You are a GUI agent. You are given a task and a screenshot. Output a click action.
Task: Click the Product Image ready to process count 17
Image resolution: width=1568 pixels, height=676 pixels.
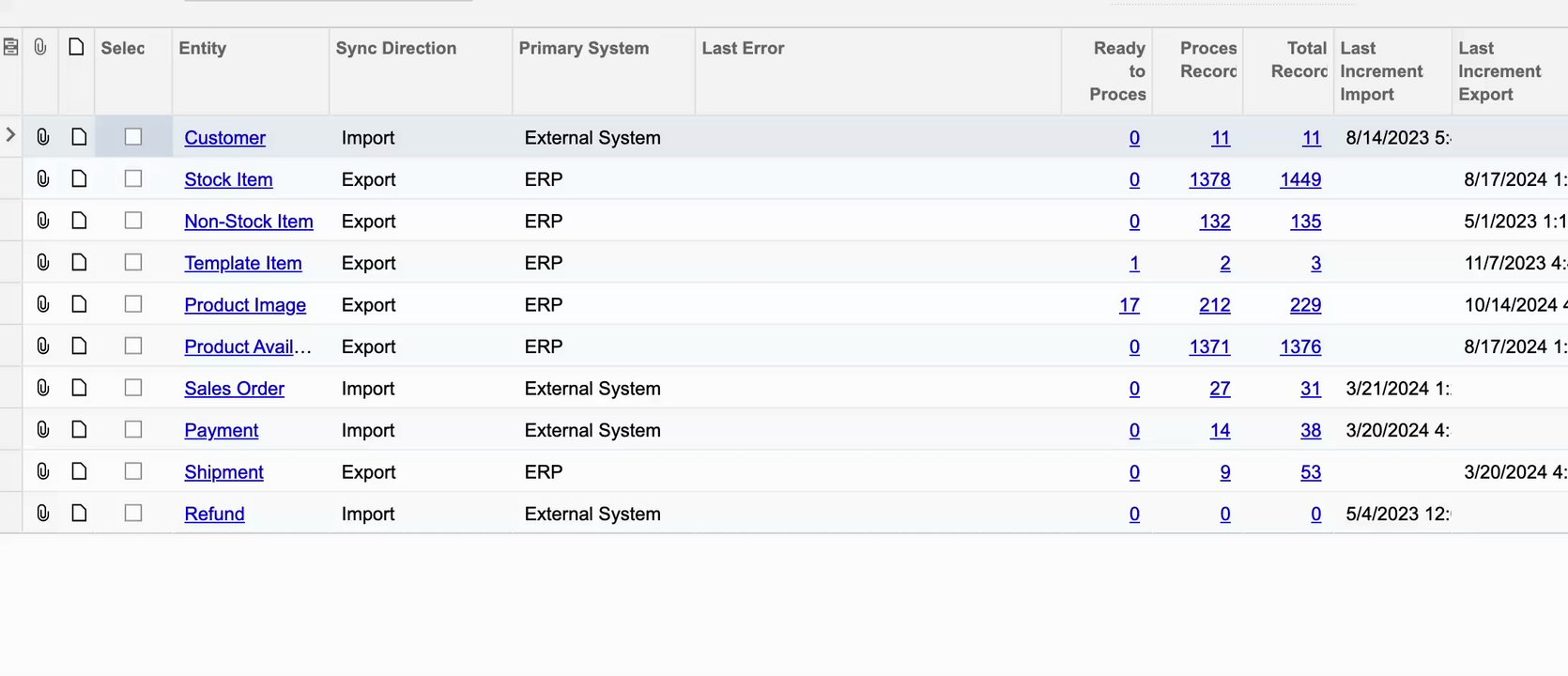pyautogui.click(x=1129, y=305)
